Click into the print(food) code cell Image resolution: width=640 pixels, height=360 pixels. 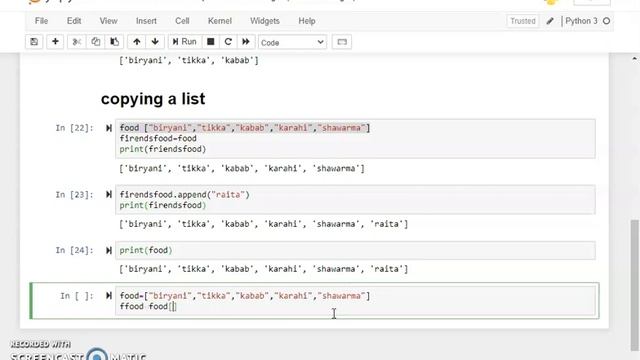[355, 250]
